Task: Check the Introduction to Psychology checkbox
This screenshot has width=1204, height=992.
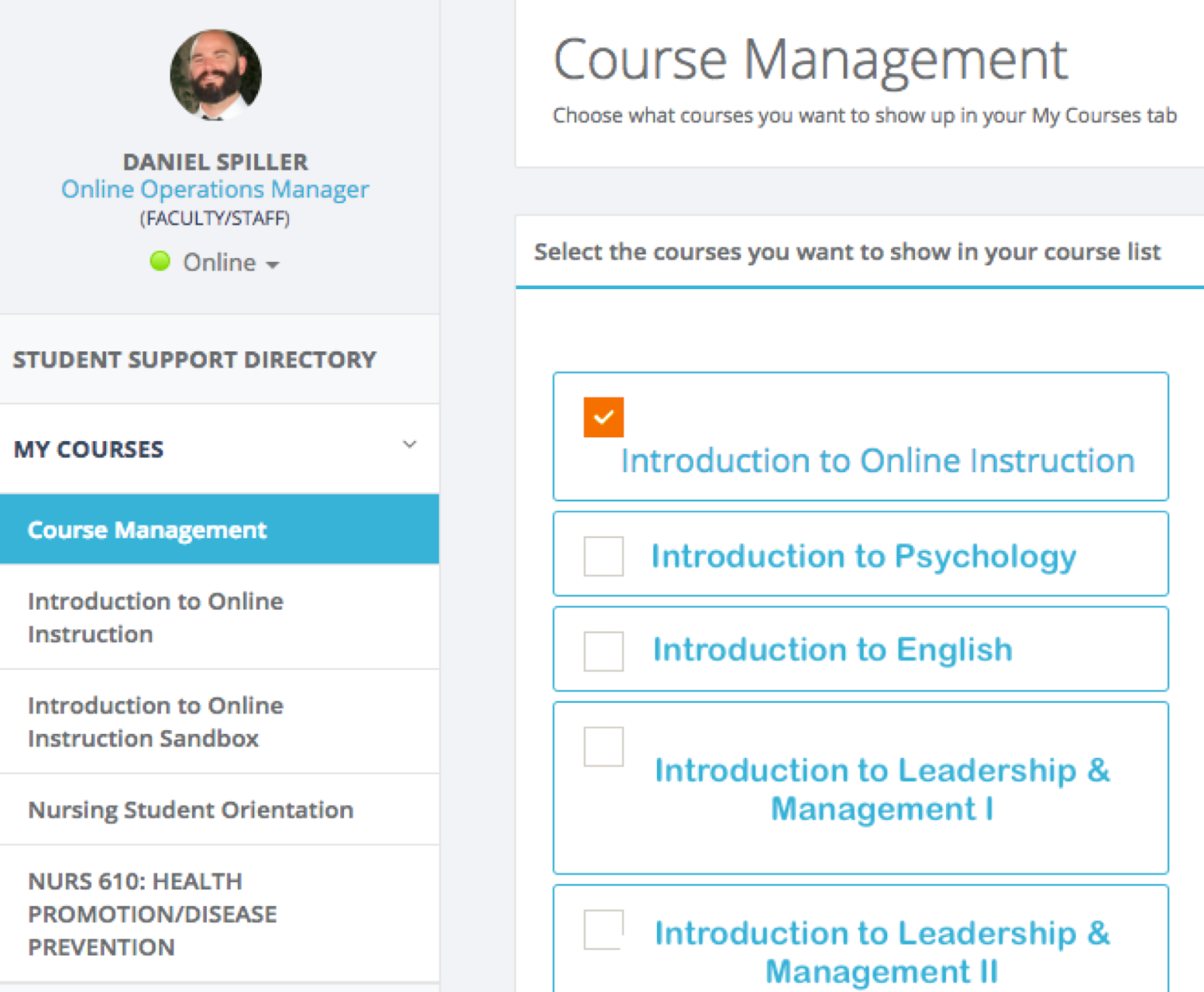Action: pyautogui.click(x=604, y=556)
